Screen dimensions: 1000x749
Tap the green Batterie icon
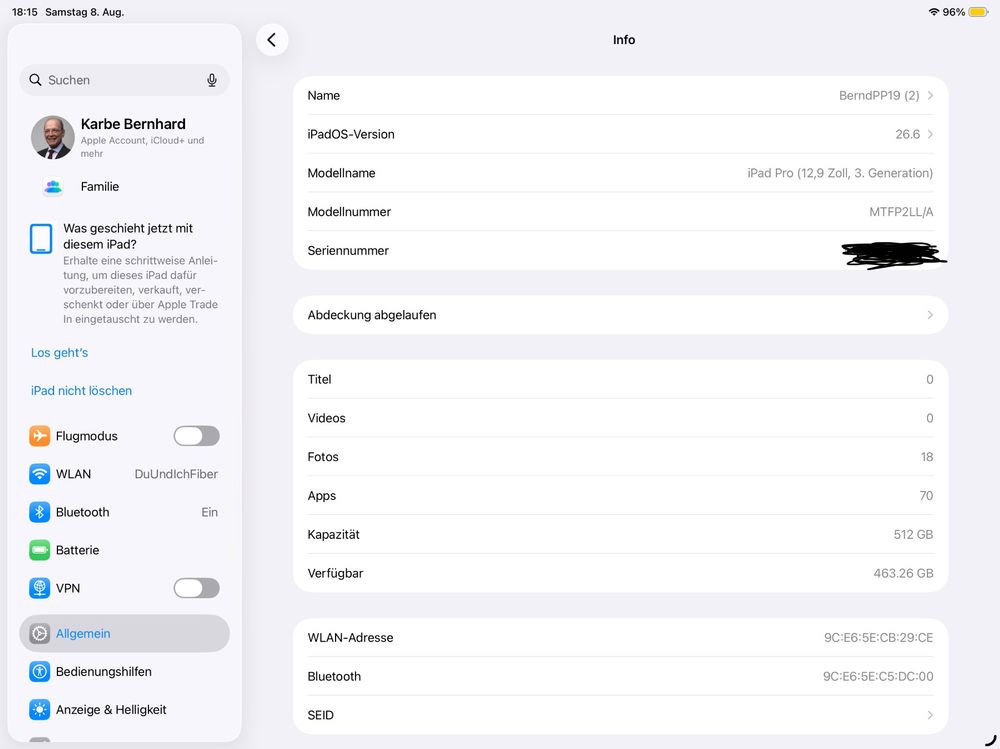40,550
